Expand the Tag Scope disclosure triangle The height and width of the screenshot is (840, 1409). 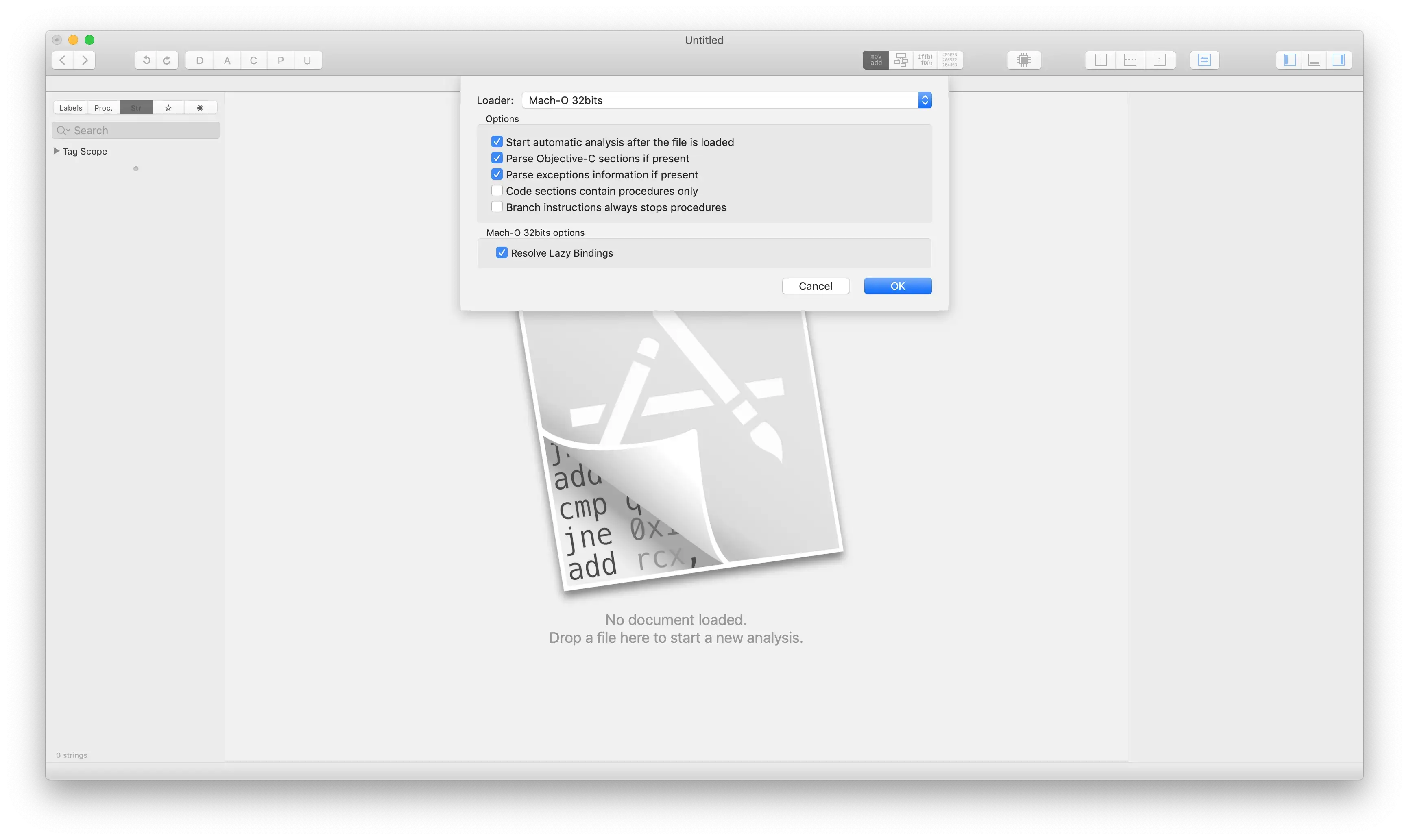point(56,151)
